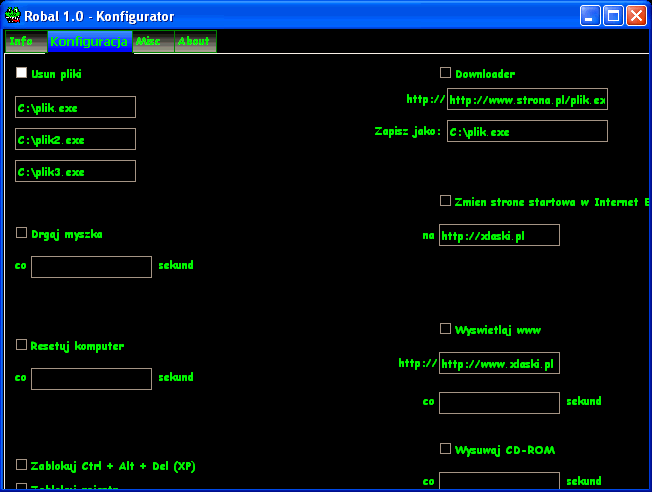
Task: Check the Wyswietlaj www option
Action: coord(446,329)
